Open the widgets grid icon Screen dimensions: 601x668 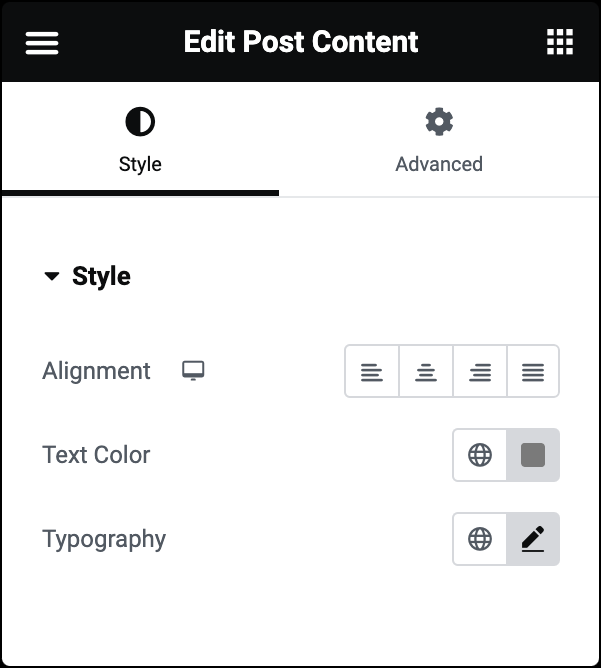point(560,42)
